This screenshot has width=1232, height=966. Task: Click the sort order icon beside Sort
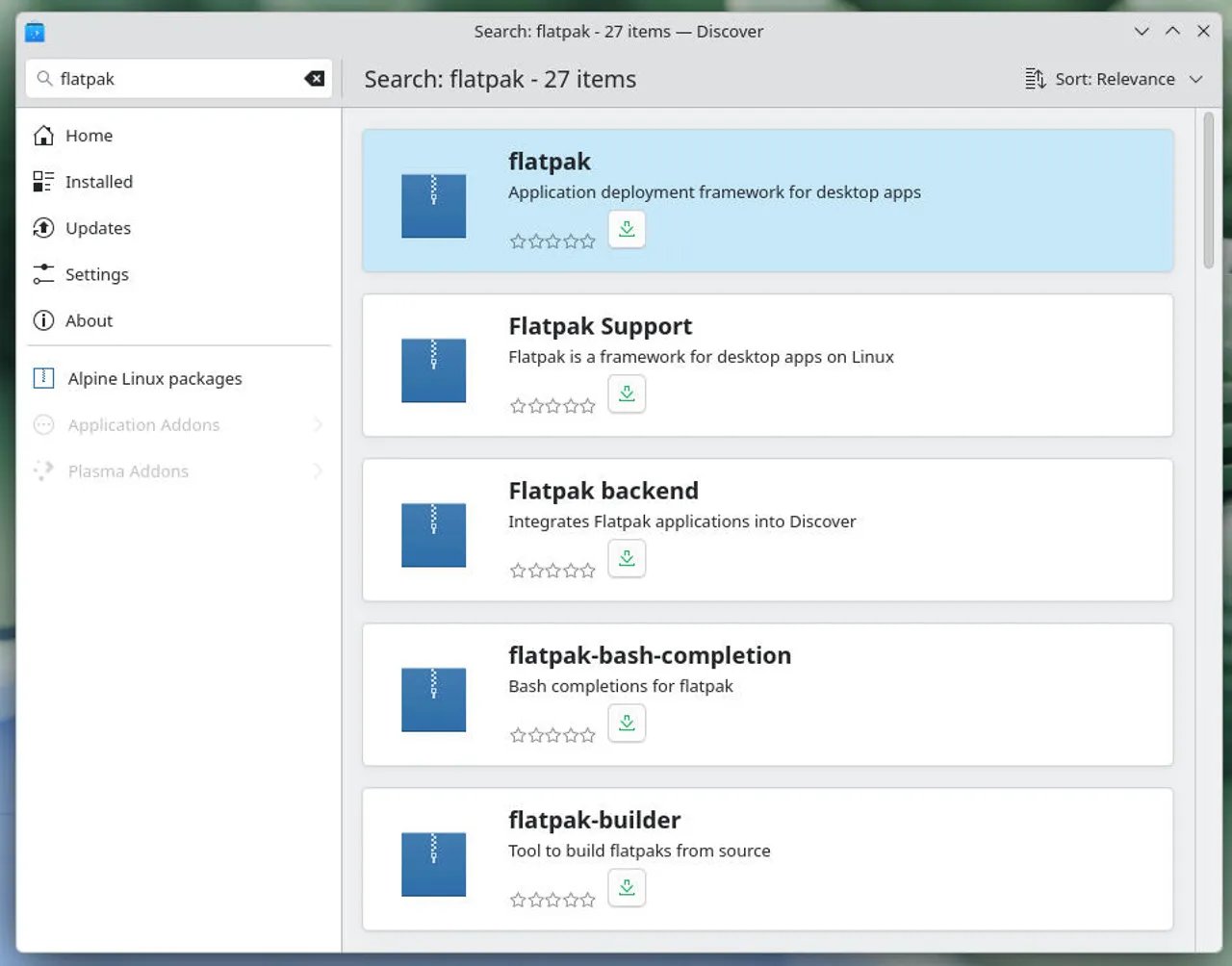click(1035, 79)
